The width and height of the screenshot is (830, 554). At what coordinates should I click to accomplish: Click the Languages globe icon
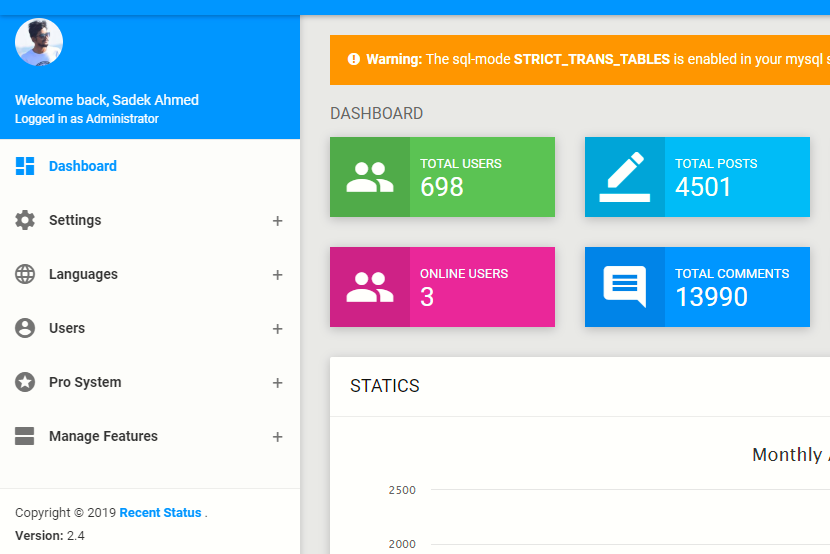(x=25, y=274)
